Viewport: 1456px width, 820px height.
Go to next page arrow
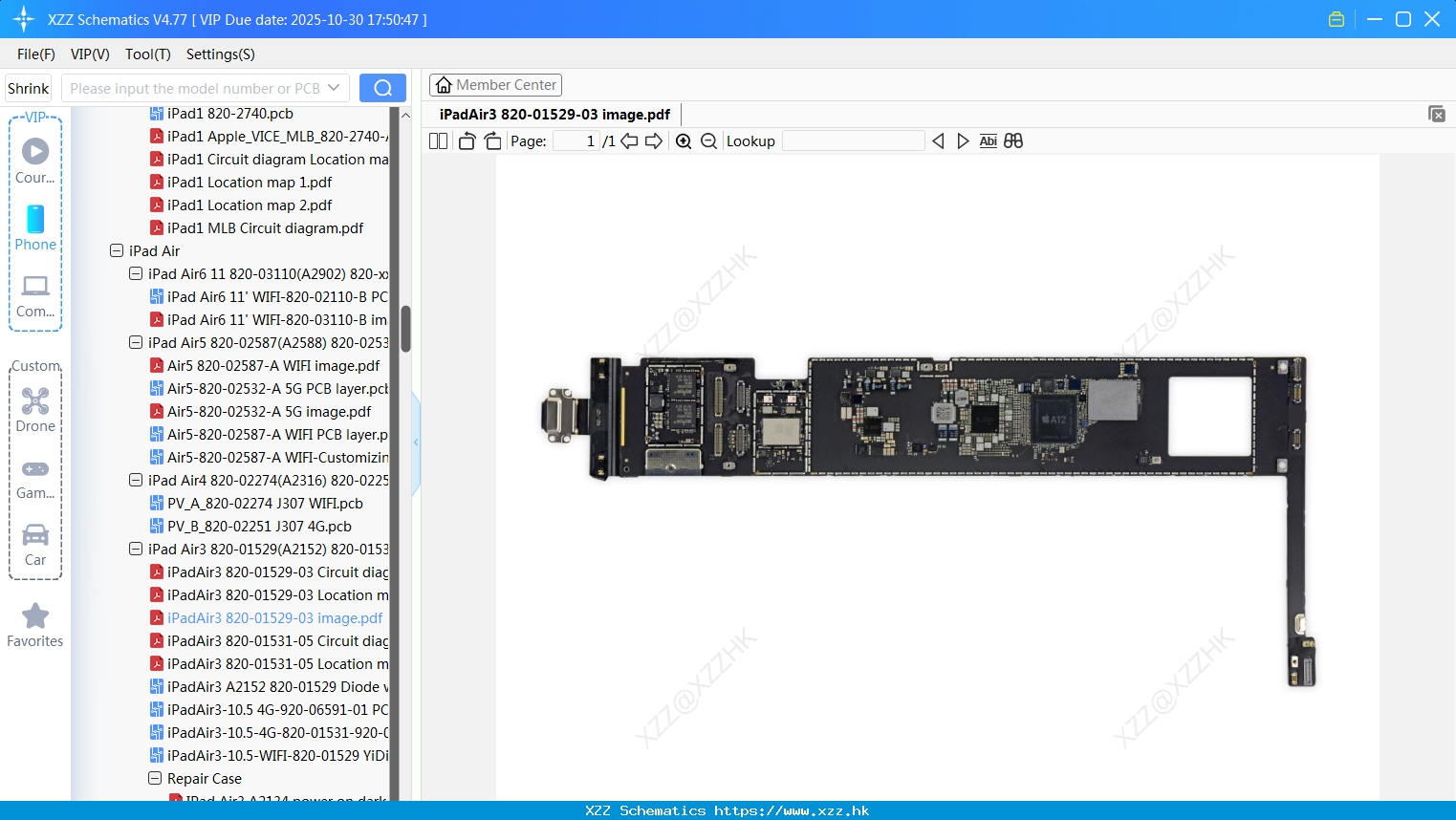654,141
